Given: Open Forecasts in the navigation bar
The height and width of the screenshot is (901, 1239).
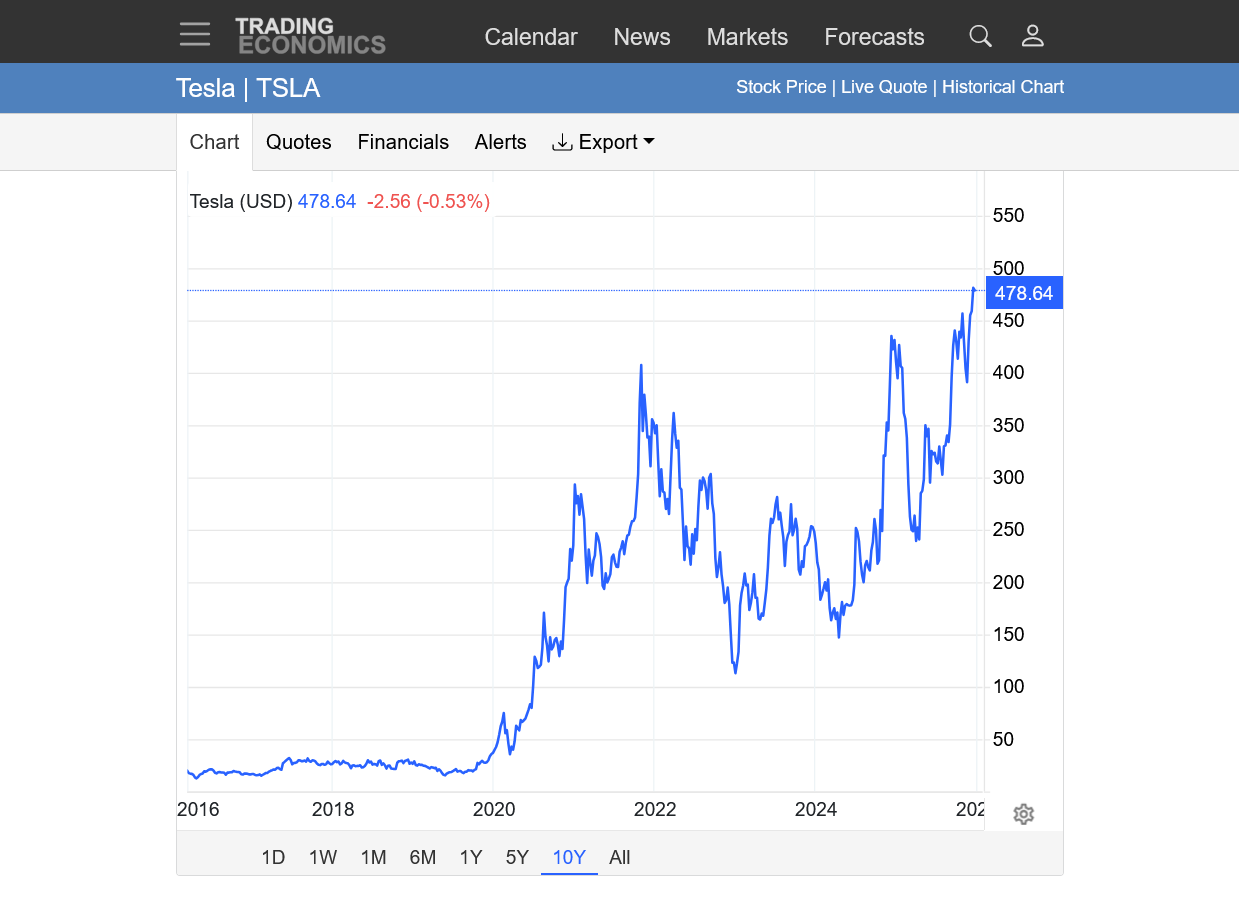Looking at the screenshot, I should click(x=874, y=37).
